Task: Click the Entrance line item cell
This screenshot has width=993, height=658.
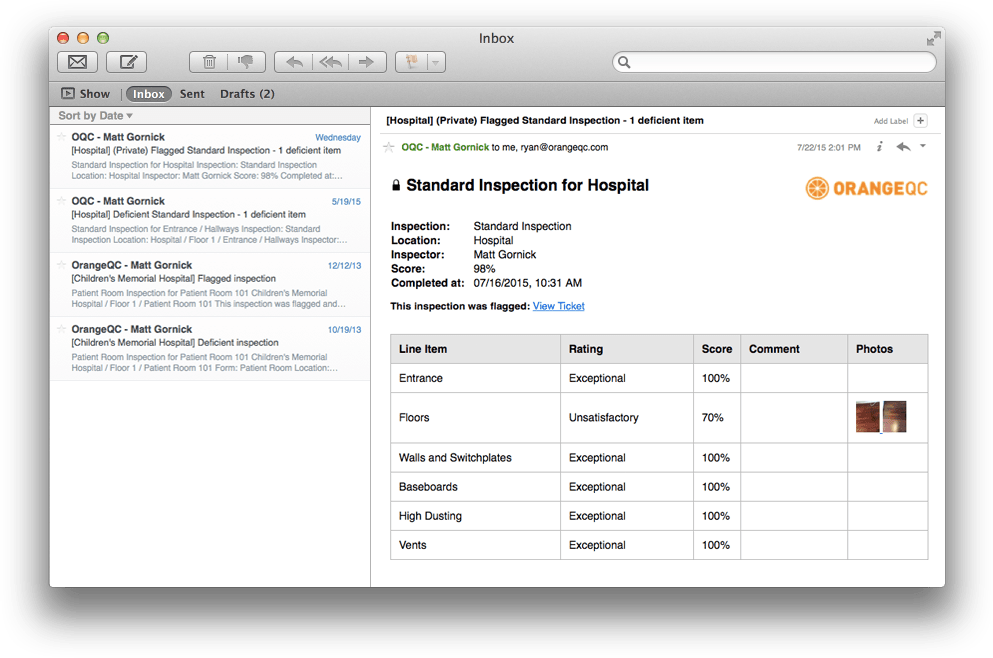Action: tap(475, 378)
